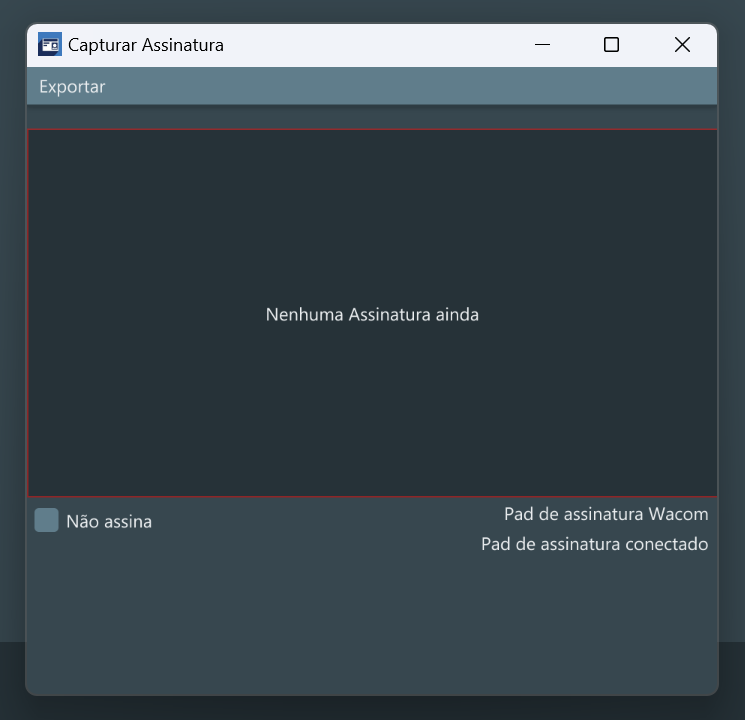Image resolution: width=745 pixels, height=720 pixels.
Task: Click the Capturar Assinatura window title text
Action: 146,45
